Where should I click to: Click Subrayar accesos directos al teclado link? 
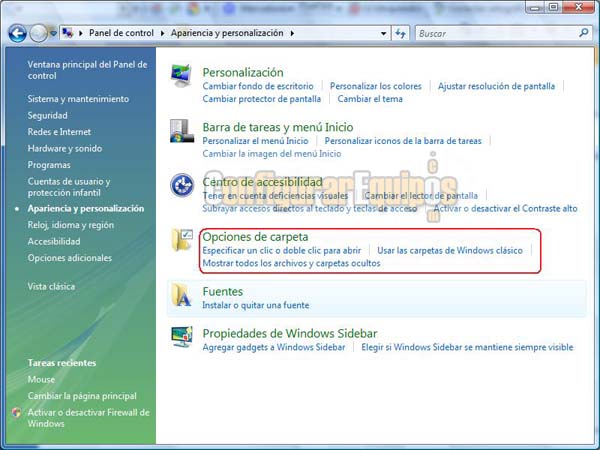[x=310, y=209]
